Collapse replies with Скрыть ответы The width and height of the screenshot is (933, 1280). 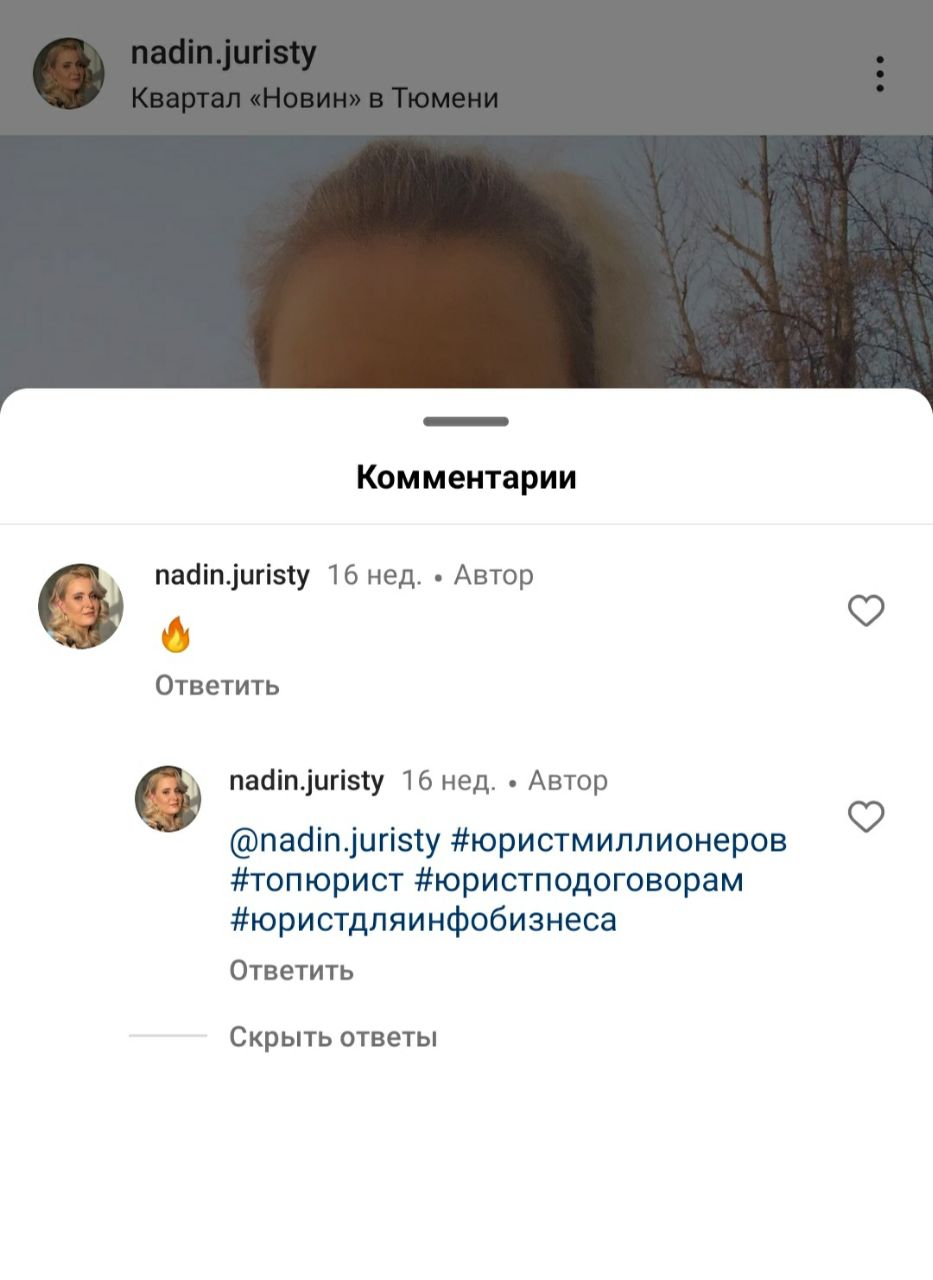(333, 1037)
